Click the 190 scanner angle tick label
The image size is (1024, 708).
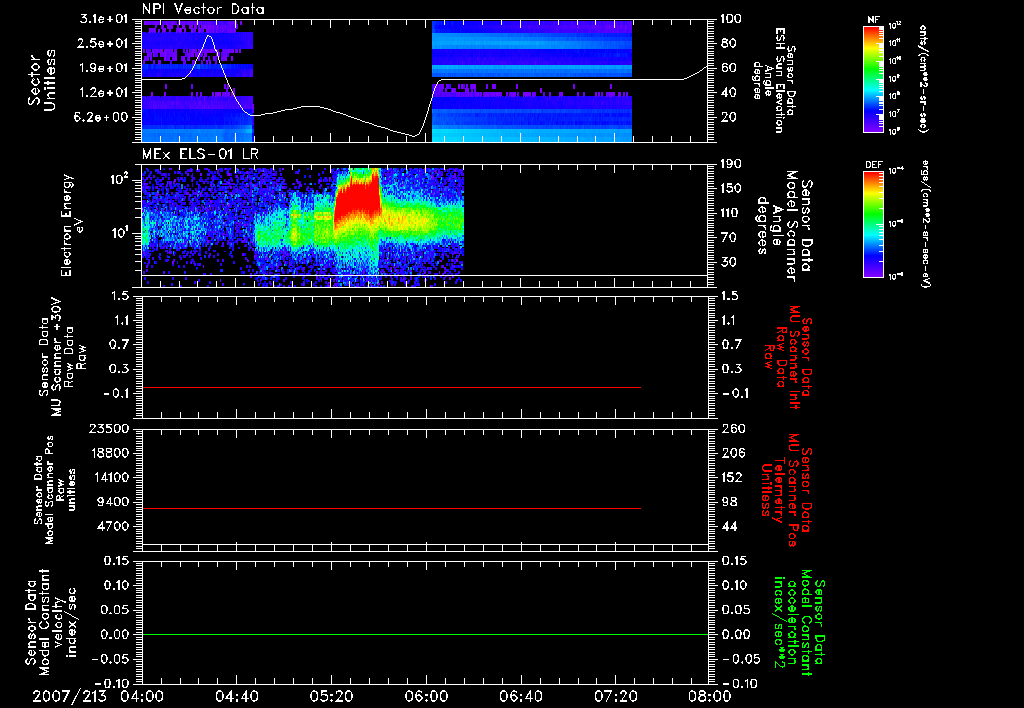[x=731, y=163]
